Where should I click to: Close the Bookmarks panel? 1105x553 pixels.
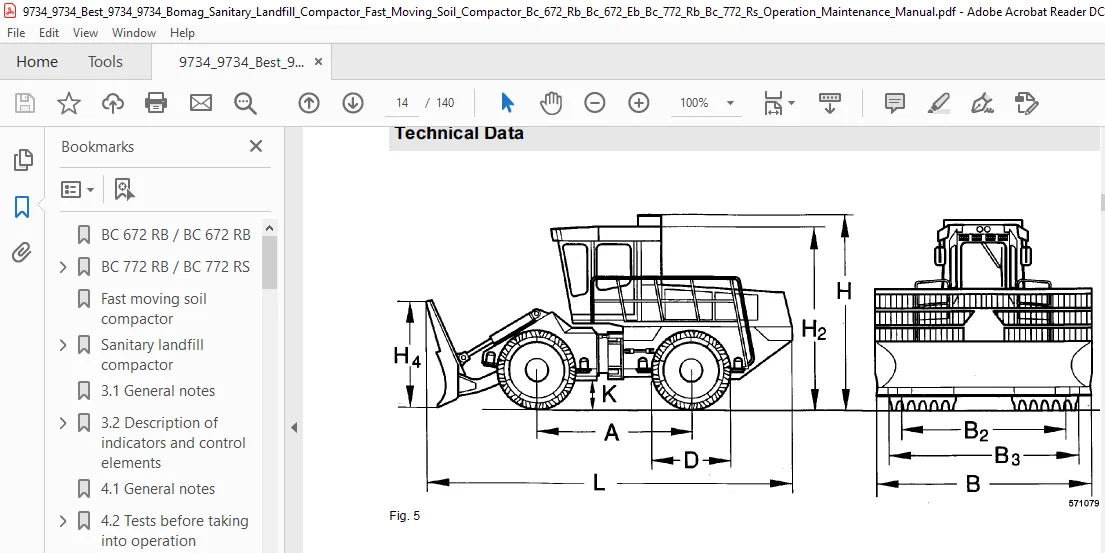tap(256, 147)
